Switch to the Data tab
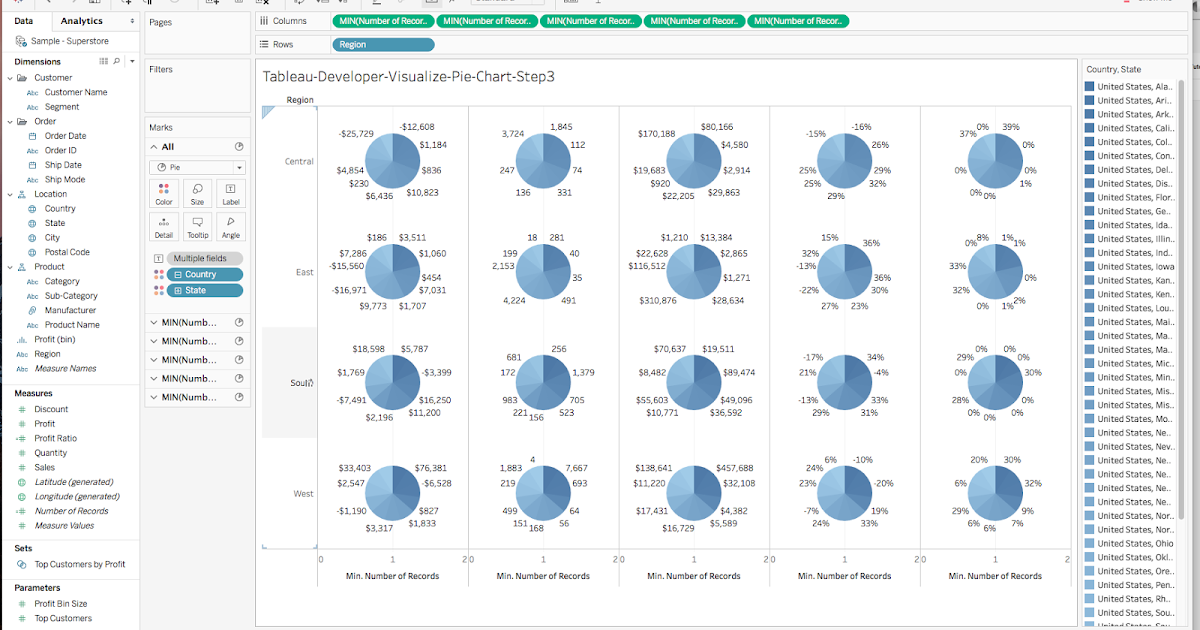This screenshot has height=630, width=1200. point(23,20)
